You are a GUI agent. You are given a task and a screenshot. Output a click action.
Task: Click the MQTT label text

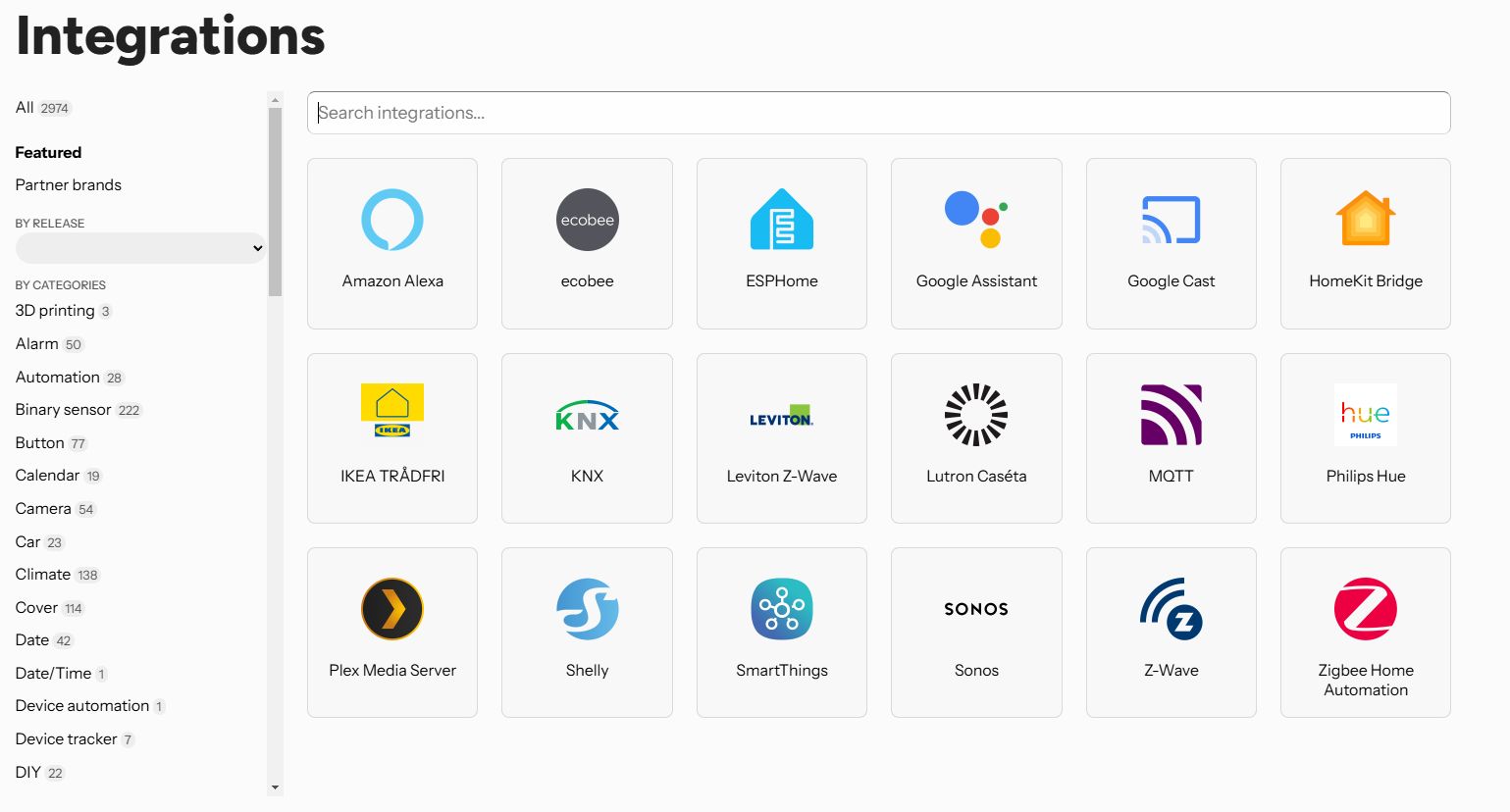click(x=1172, y=476)
